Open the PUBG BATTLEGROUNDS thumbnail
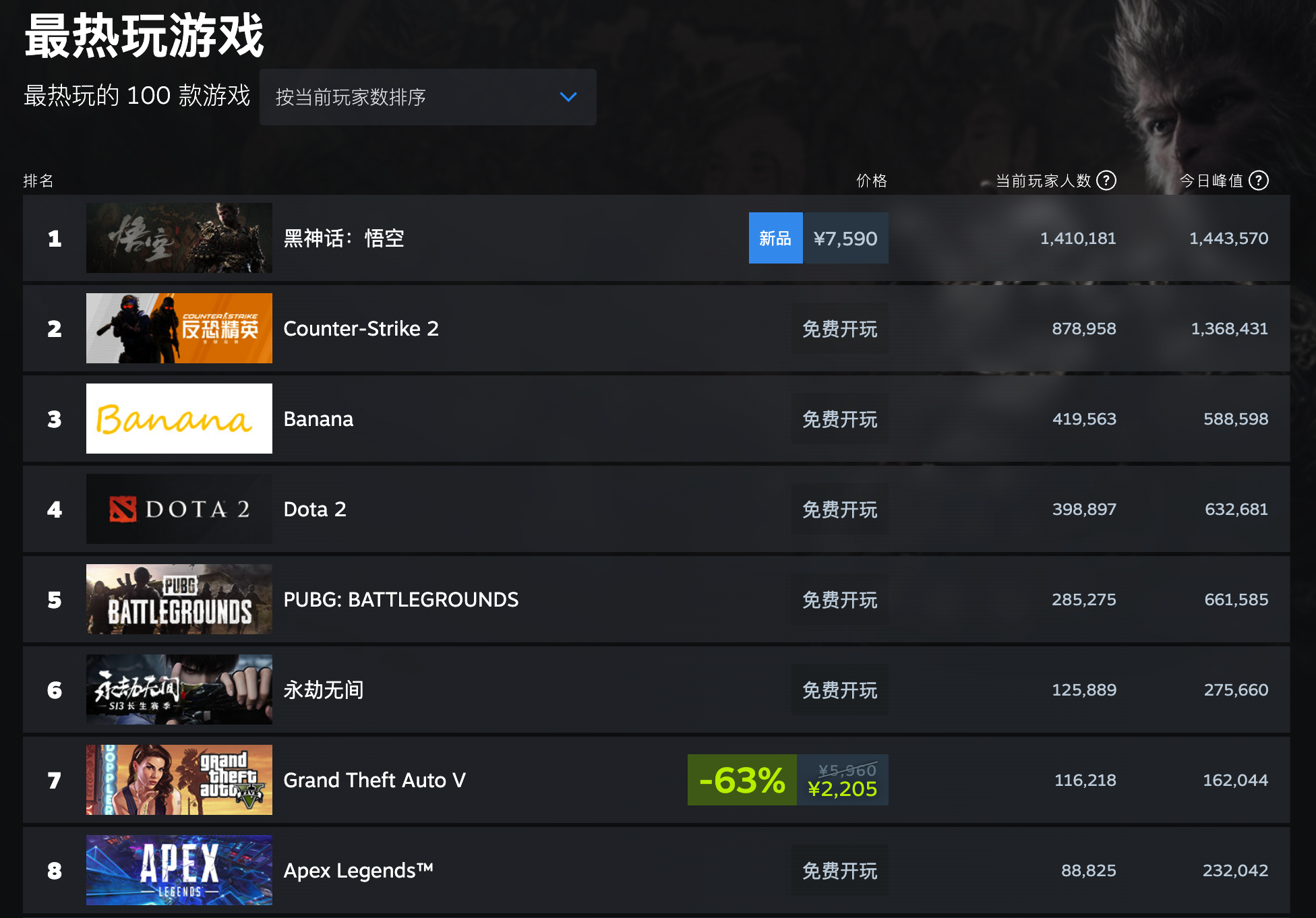This screenshot has width=1316, height=918. [179, 599]
